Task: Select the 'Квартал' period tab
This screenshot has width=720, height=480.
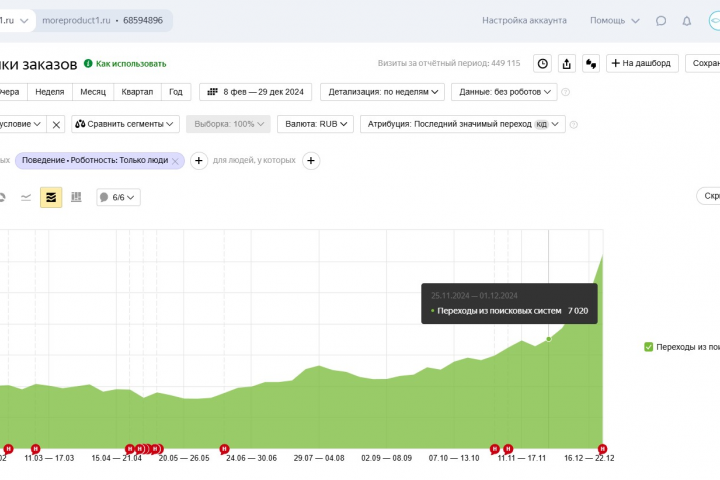Action: point(137,92)
